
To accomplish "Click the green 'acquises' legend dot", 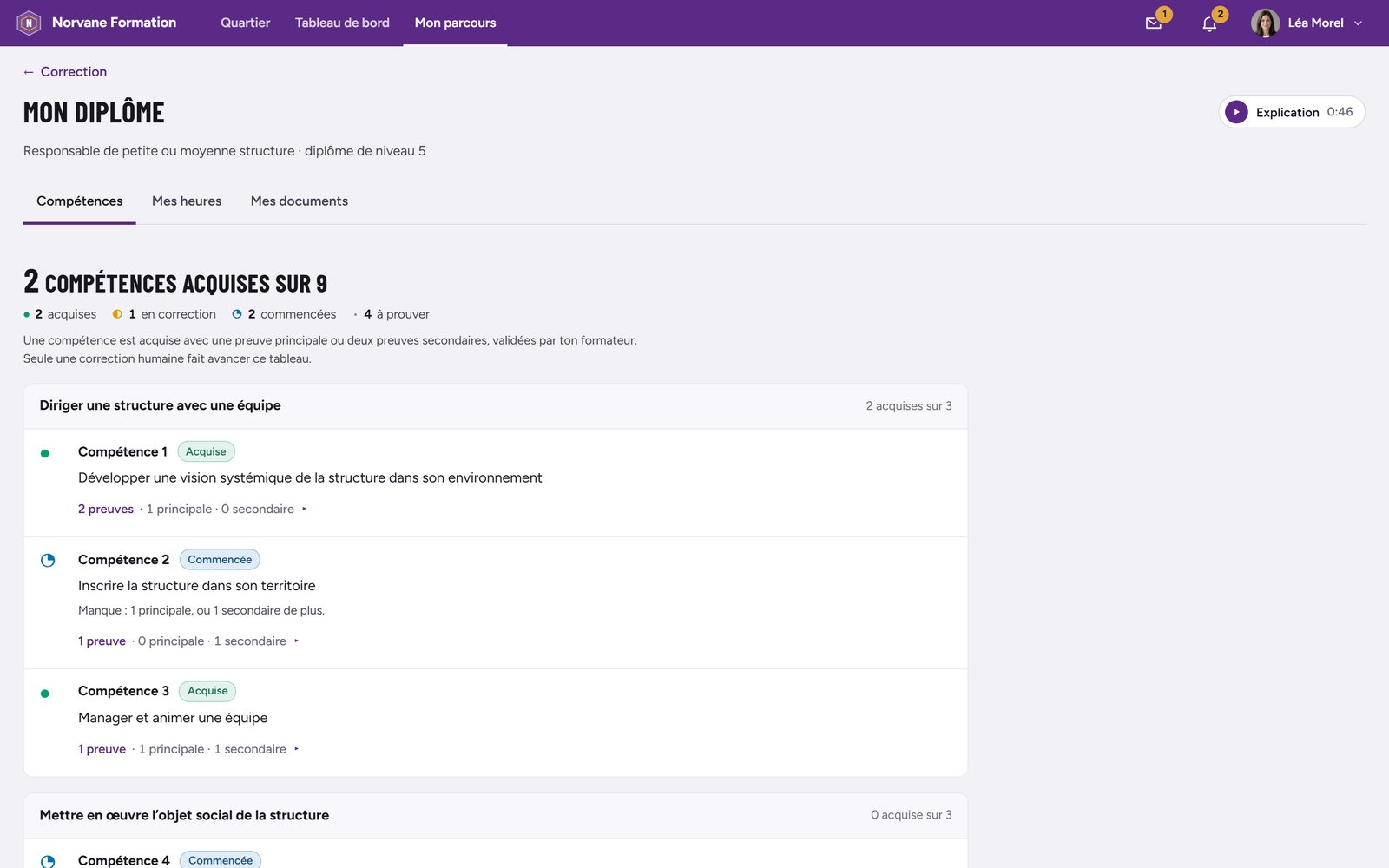I will (27, 314).
